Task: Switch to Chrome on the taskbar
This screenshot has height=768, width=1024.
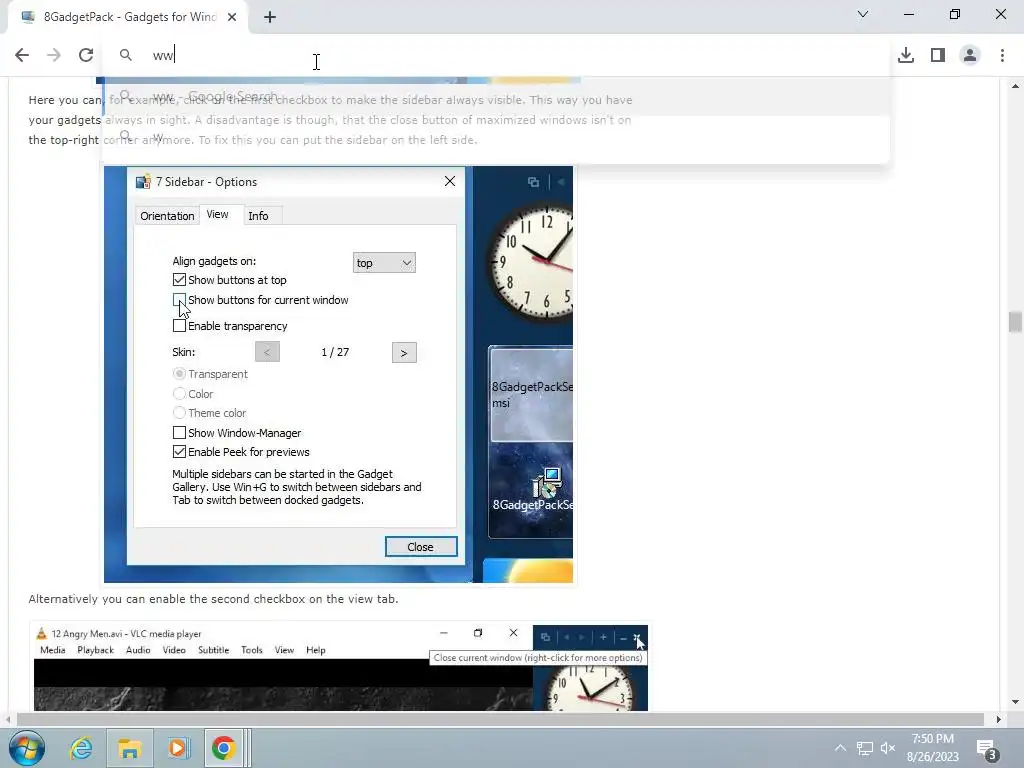Action: coord(223,748)
